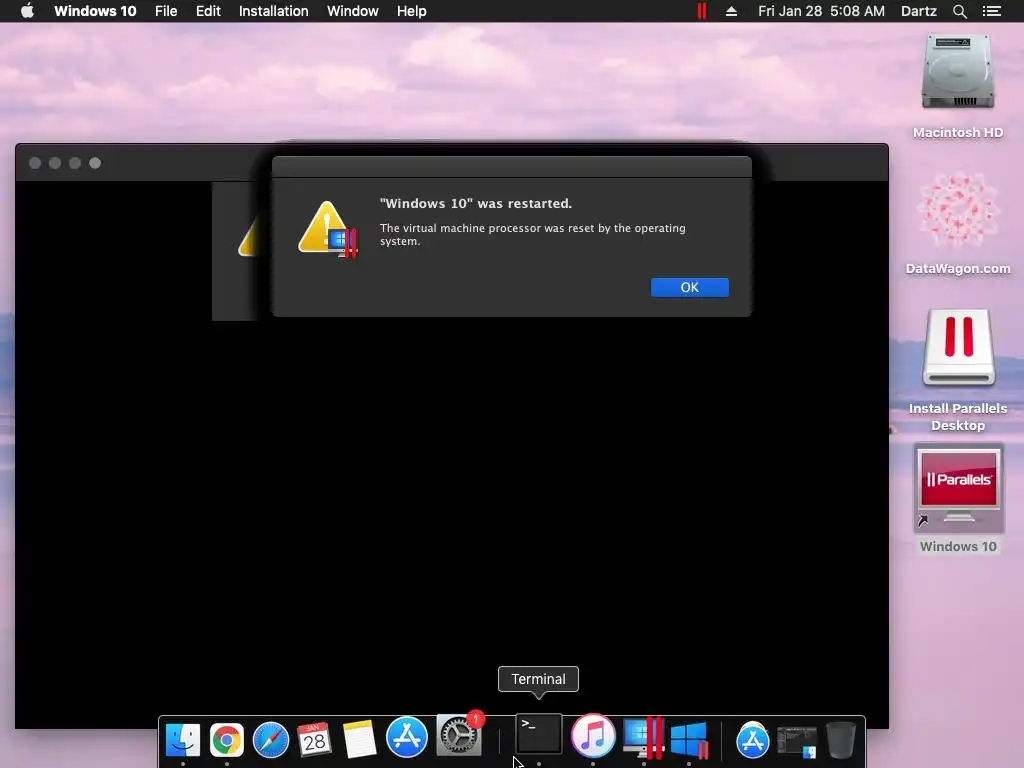Open Finder from the Dock

[183, 739]
